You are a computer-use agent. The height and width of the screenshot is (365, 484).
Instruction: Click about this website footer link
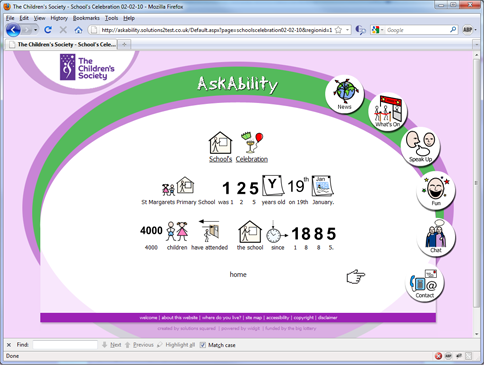click(x=180, y=318)
